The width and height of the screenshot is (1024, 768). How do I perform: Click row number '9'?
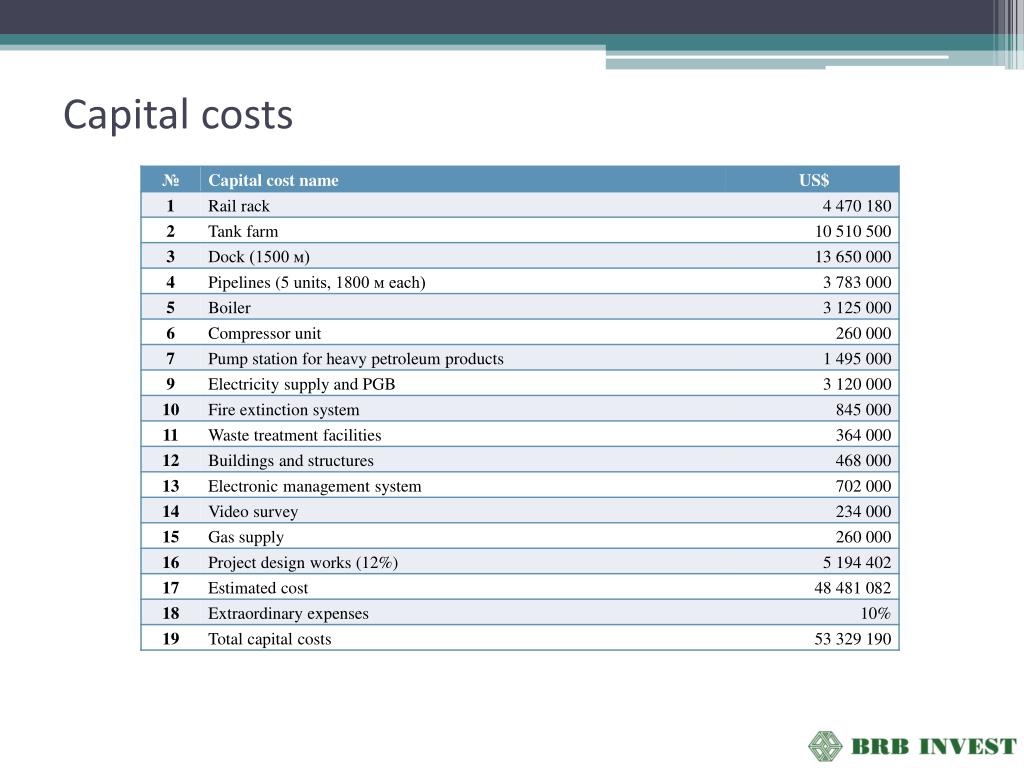170,384
